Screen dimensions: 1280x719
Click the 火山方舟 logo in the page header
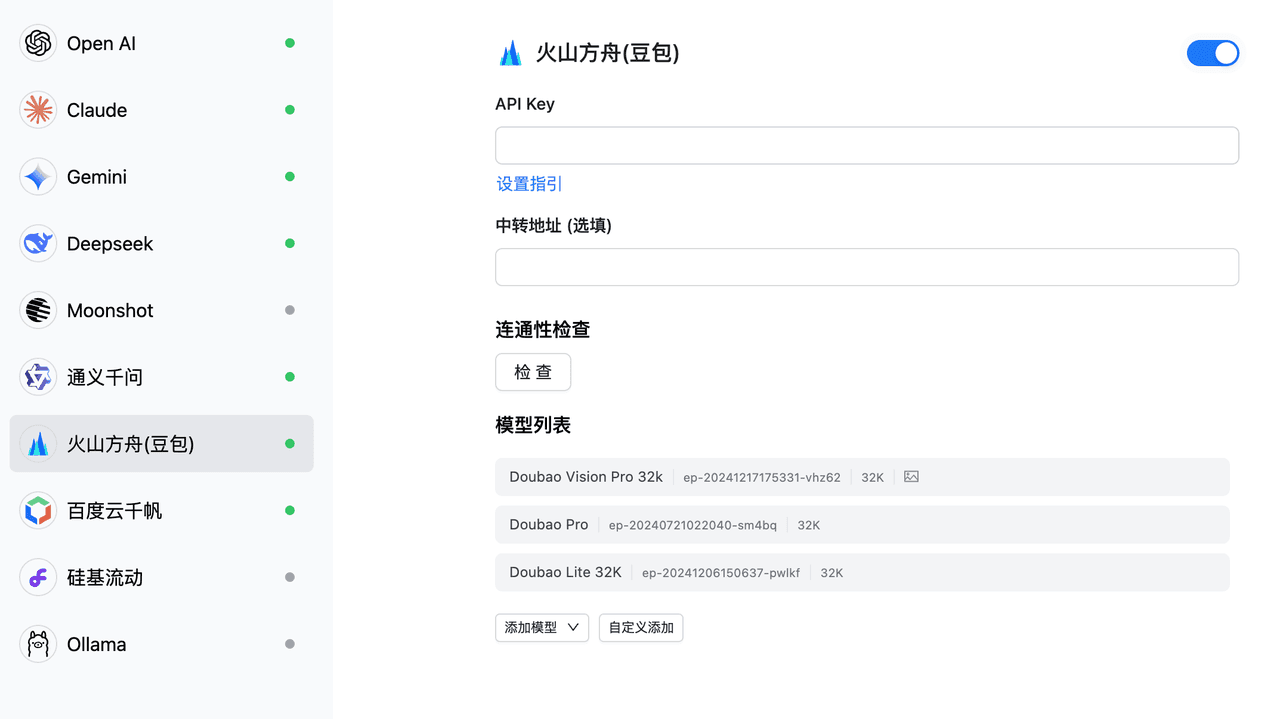pyautogui.click(x=510, y=53)
